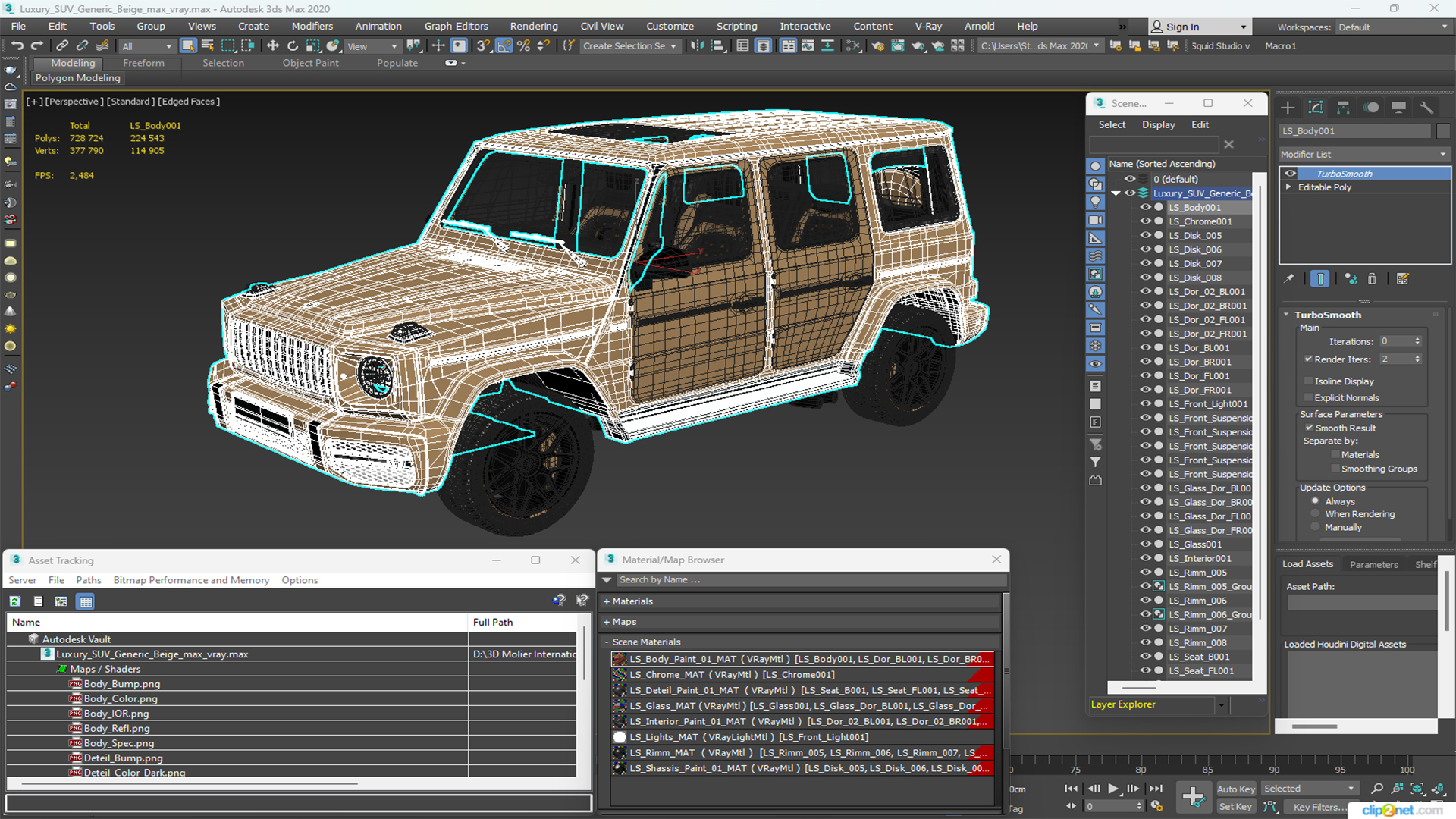Remove modifier with the trash icon

[x=1372, y=279]
